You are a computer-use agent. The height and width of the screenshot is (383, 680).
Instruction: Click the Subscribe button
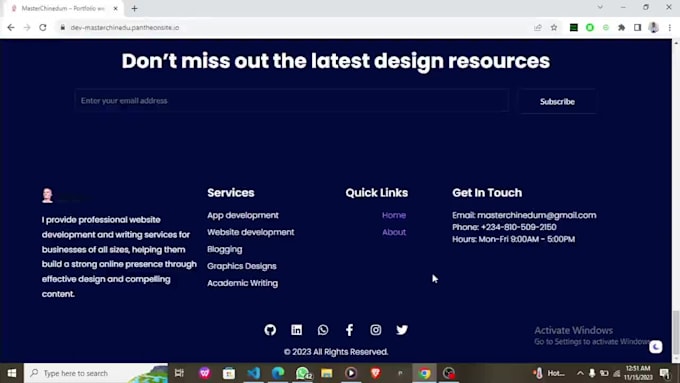click(x=557, y=101)
